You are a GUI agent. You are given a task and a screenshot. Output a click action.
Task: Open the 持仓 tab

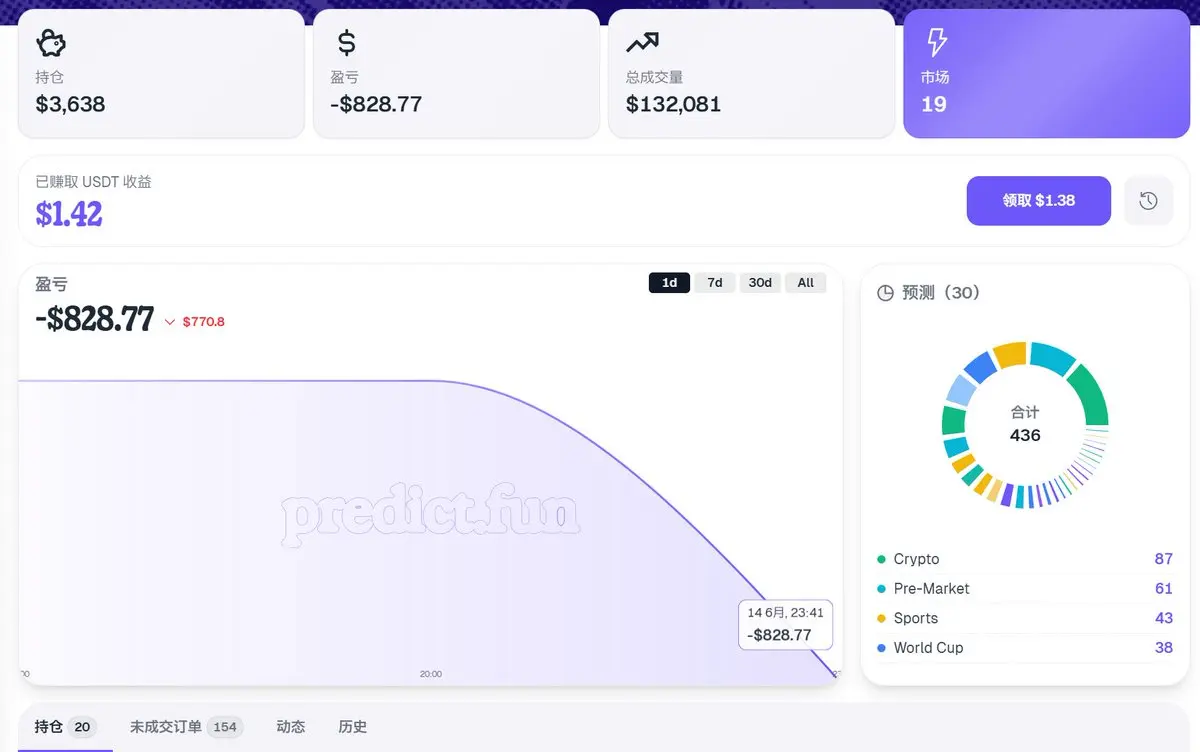(65, 727)
